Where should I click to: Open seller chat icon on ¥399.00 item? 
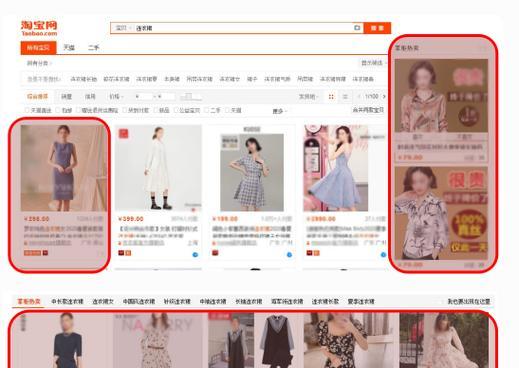(x=195, y=255)
